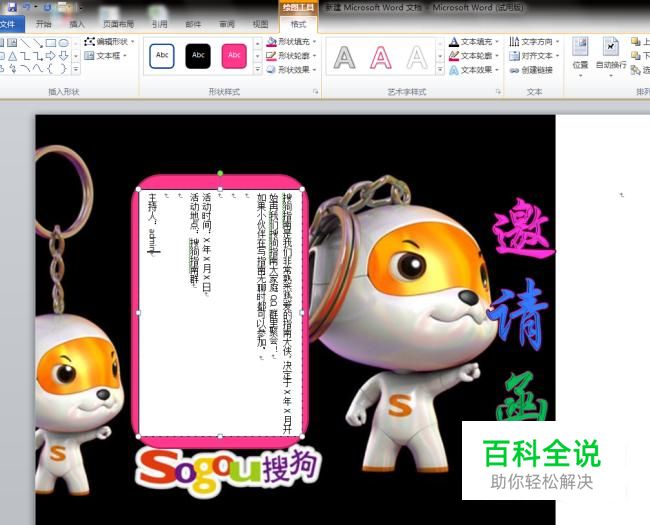This screenshot has width=650, height=525.
Task: Pick the right brace shape
Action: [63, 68]
